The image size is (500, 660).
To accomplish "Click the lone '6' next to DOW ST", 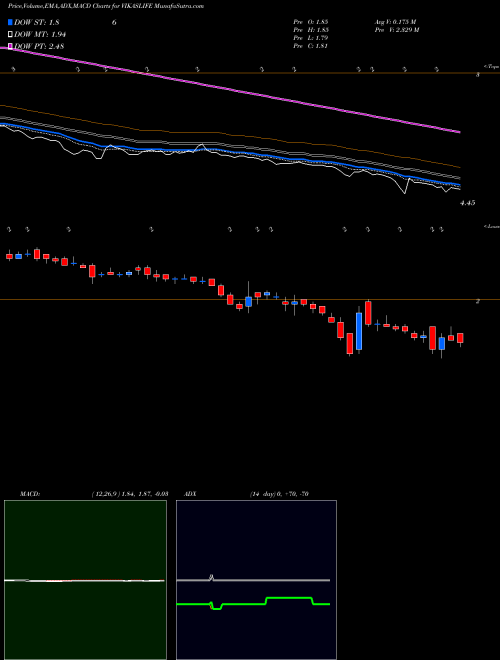I will [x=114, y=23].
